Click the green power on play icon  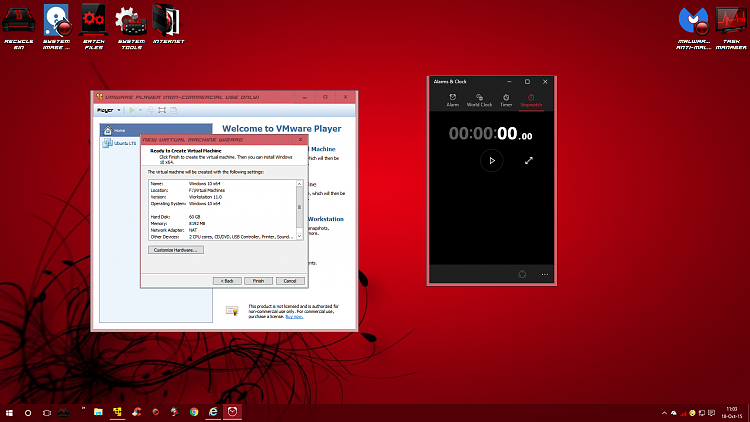(x=132, y=110)
